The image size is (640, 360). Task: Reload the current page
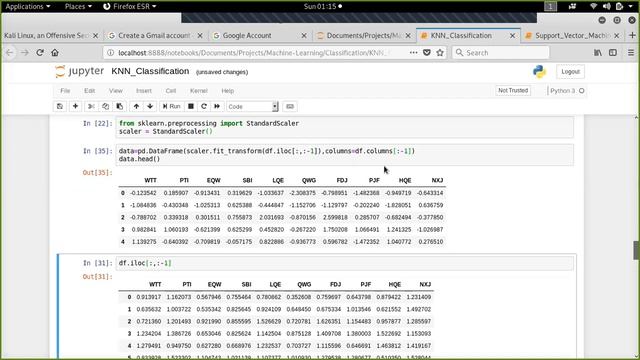[40, 53]
